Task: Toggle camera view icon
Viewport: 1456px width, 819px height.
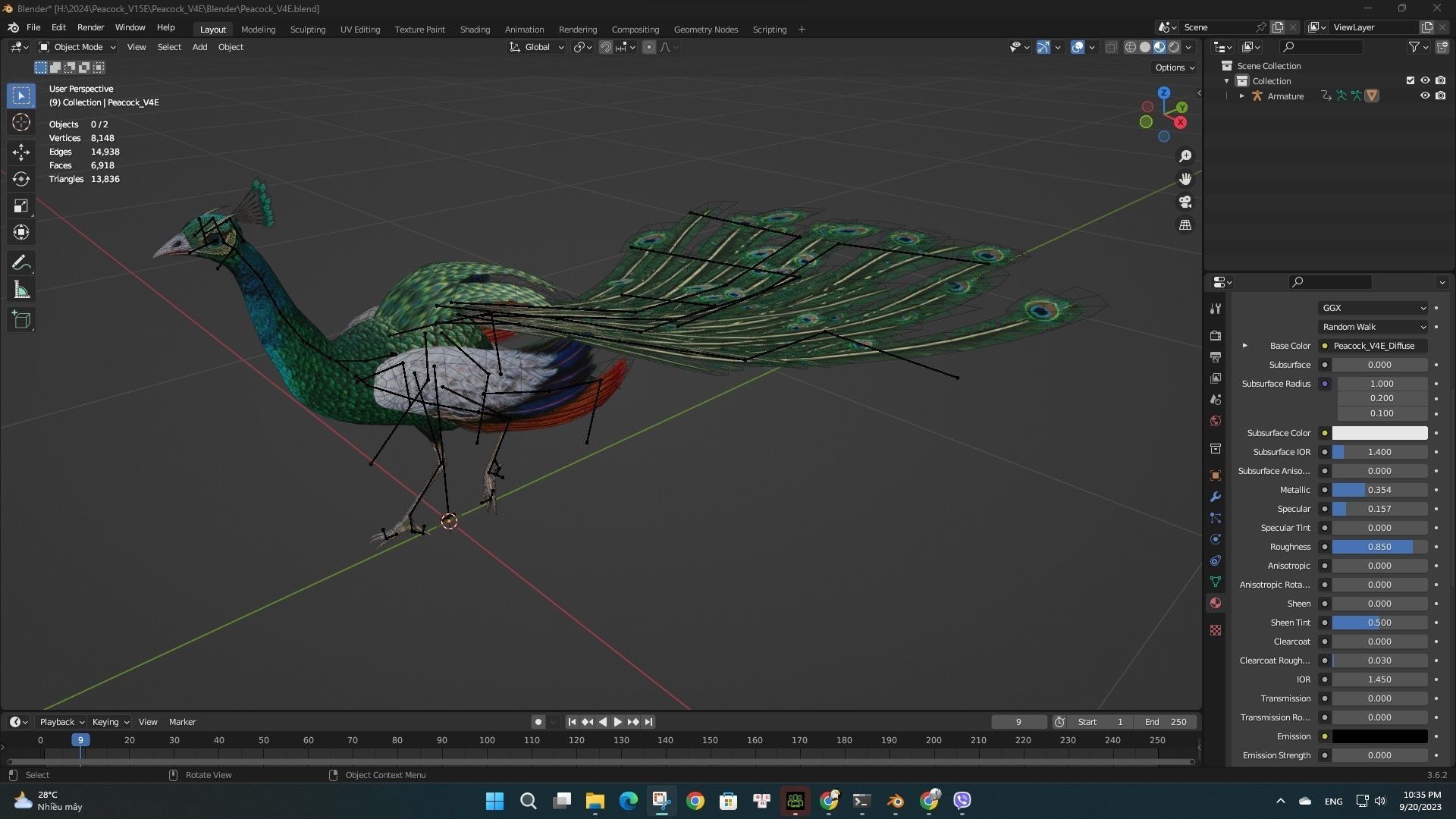Action: pos(1185,202)
